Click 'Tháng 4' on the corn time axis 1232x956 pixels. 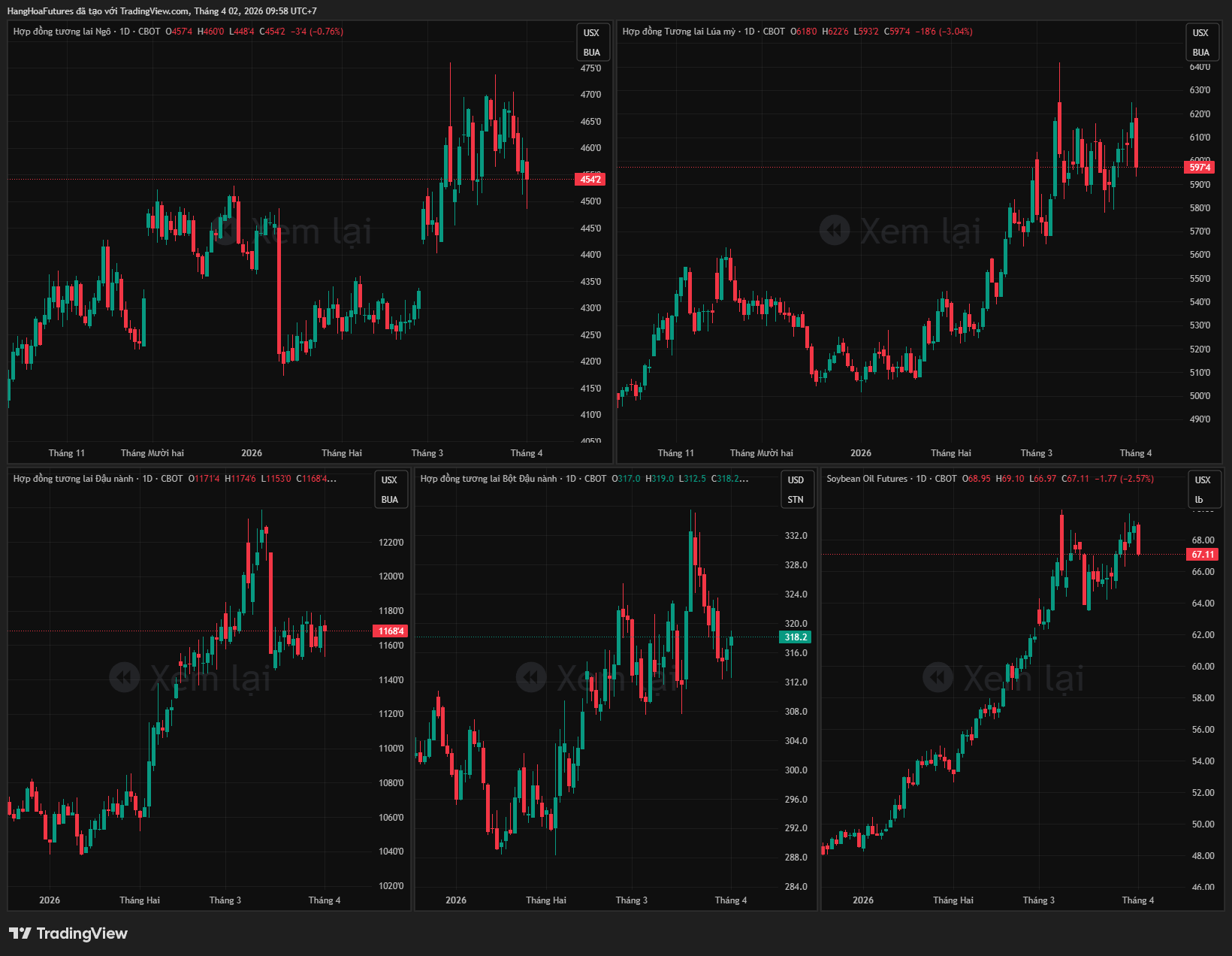click(x=527, y=453)
